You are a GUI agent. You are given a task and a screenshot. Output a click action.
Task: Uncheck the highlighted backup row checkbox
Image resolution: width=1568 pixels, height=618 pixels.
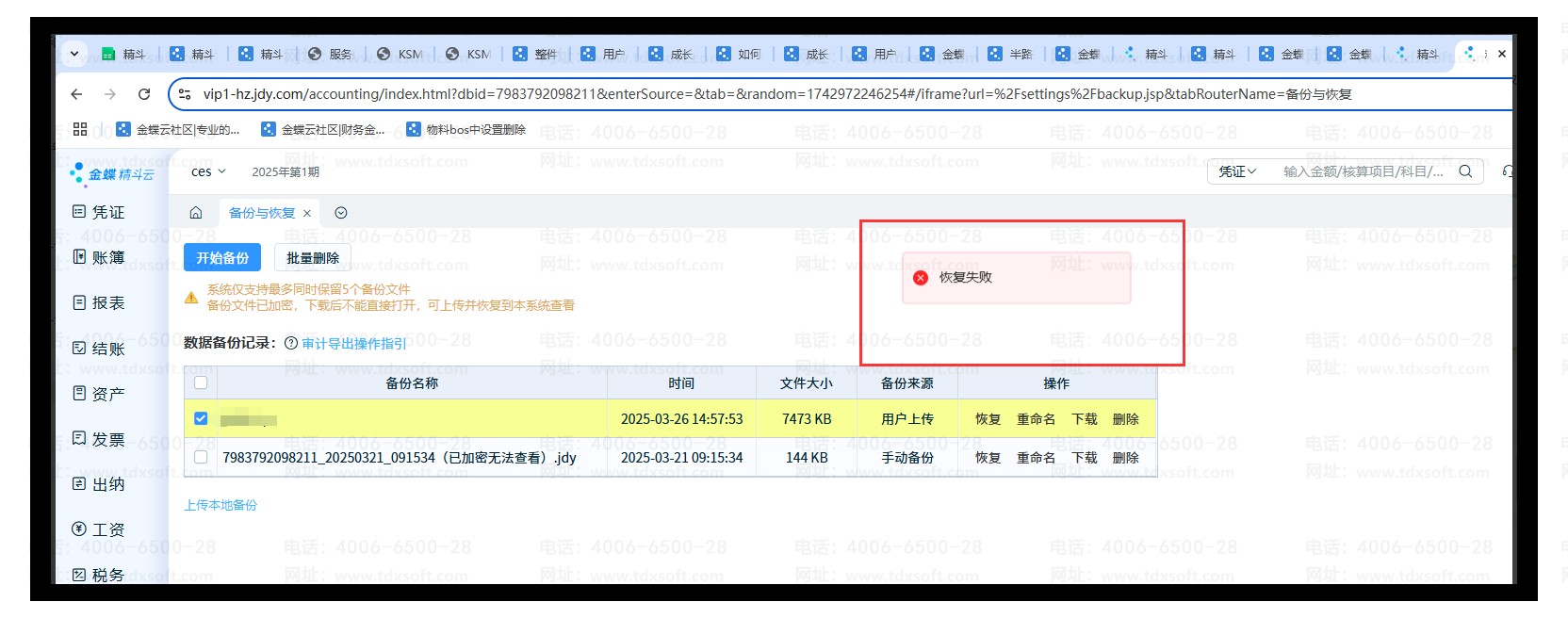click(x=201, y=418)
